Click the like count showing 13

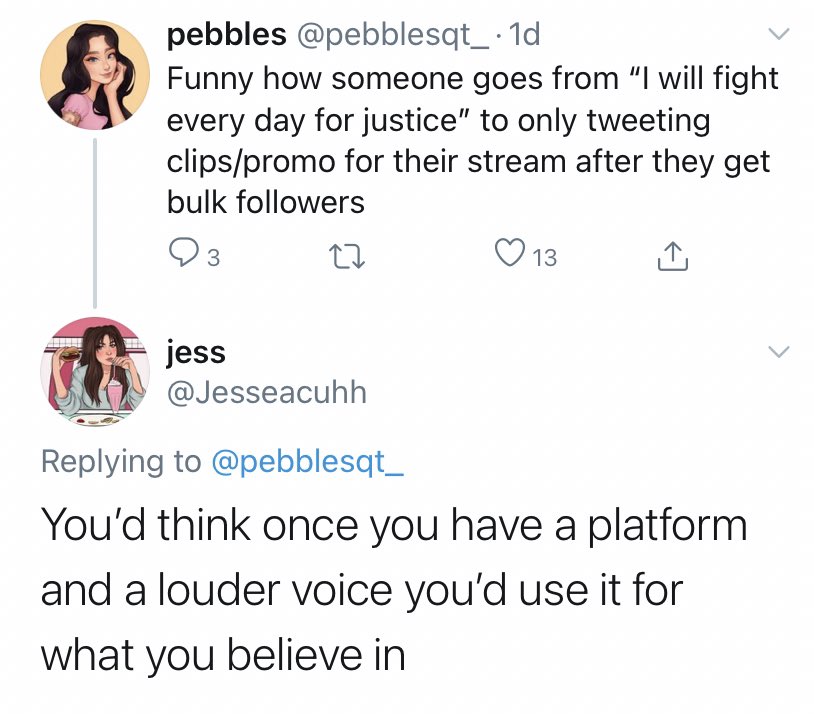(545, 259)
